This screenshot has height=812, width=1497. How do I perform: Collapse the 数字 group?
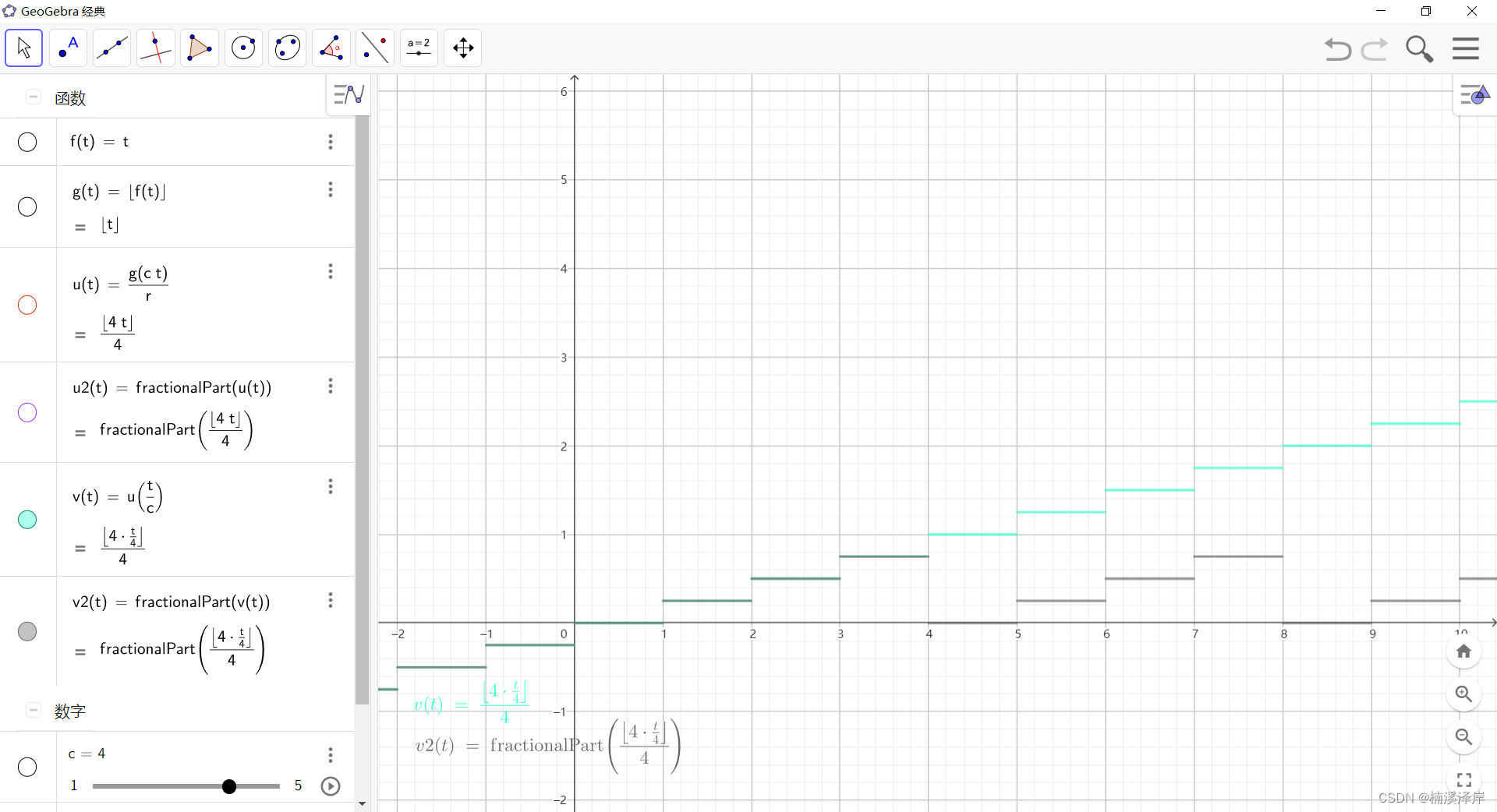coord(33,710)
